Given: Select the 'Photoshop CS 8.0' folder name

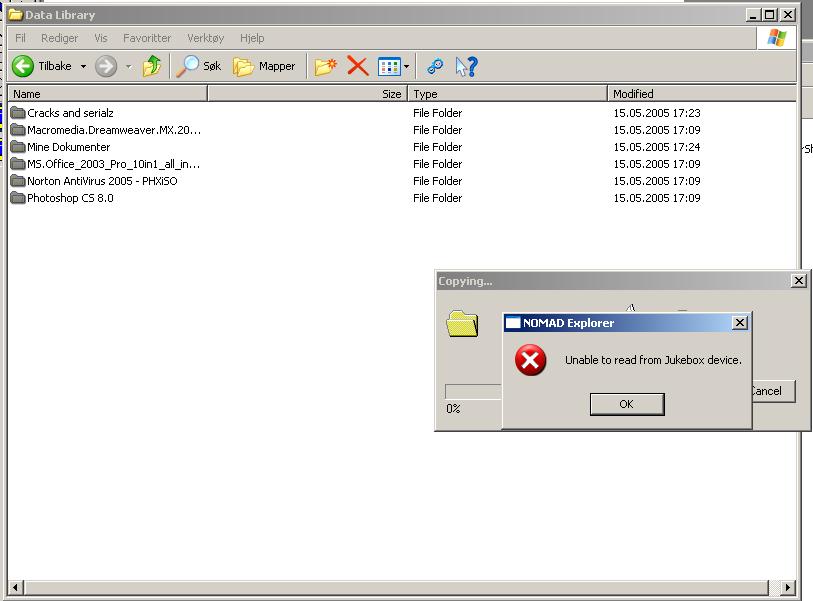Looking at the screenshot, I should coord(70,198).
